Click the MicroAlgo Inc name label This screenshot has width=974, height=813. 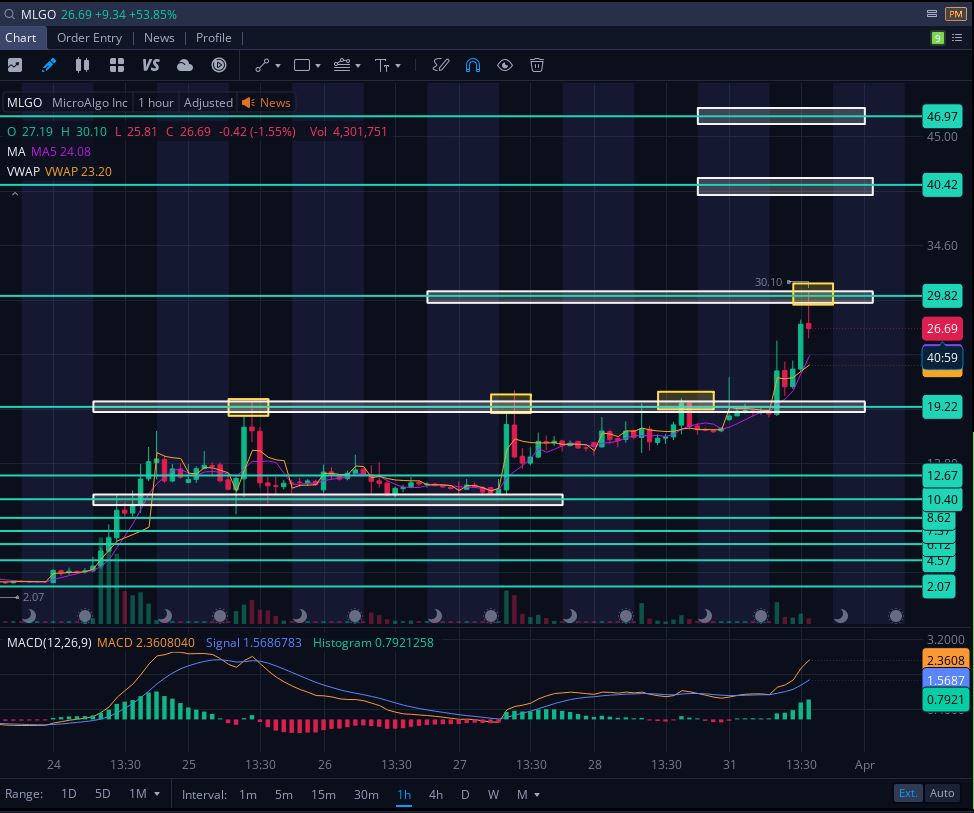click(x=89, y=102)
